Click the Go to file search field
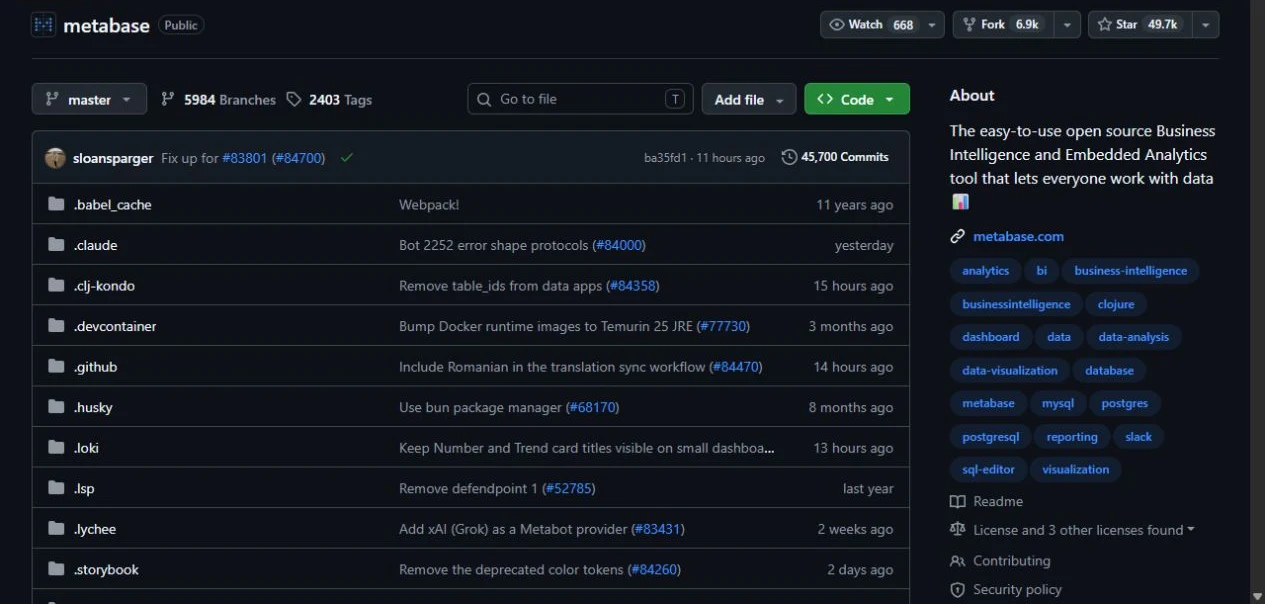 pos(580,99)
